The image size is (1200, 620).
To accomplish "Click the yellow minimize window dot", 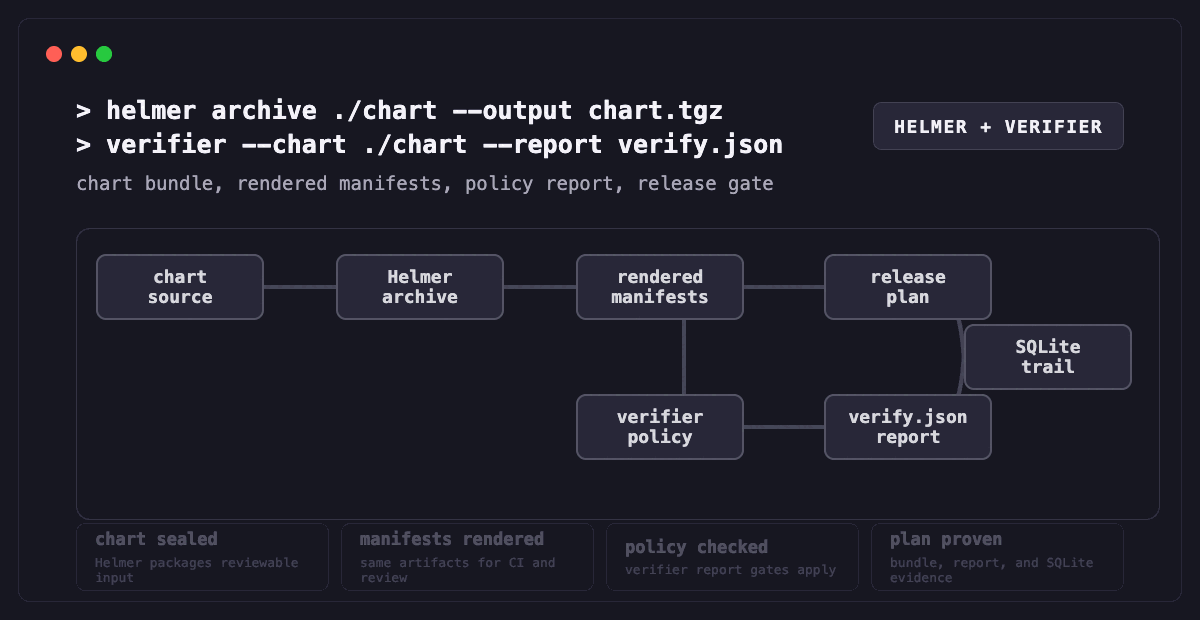I will tap(79, 54).
